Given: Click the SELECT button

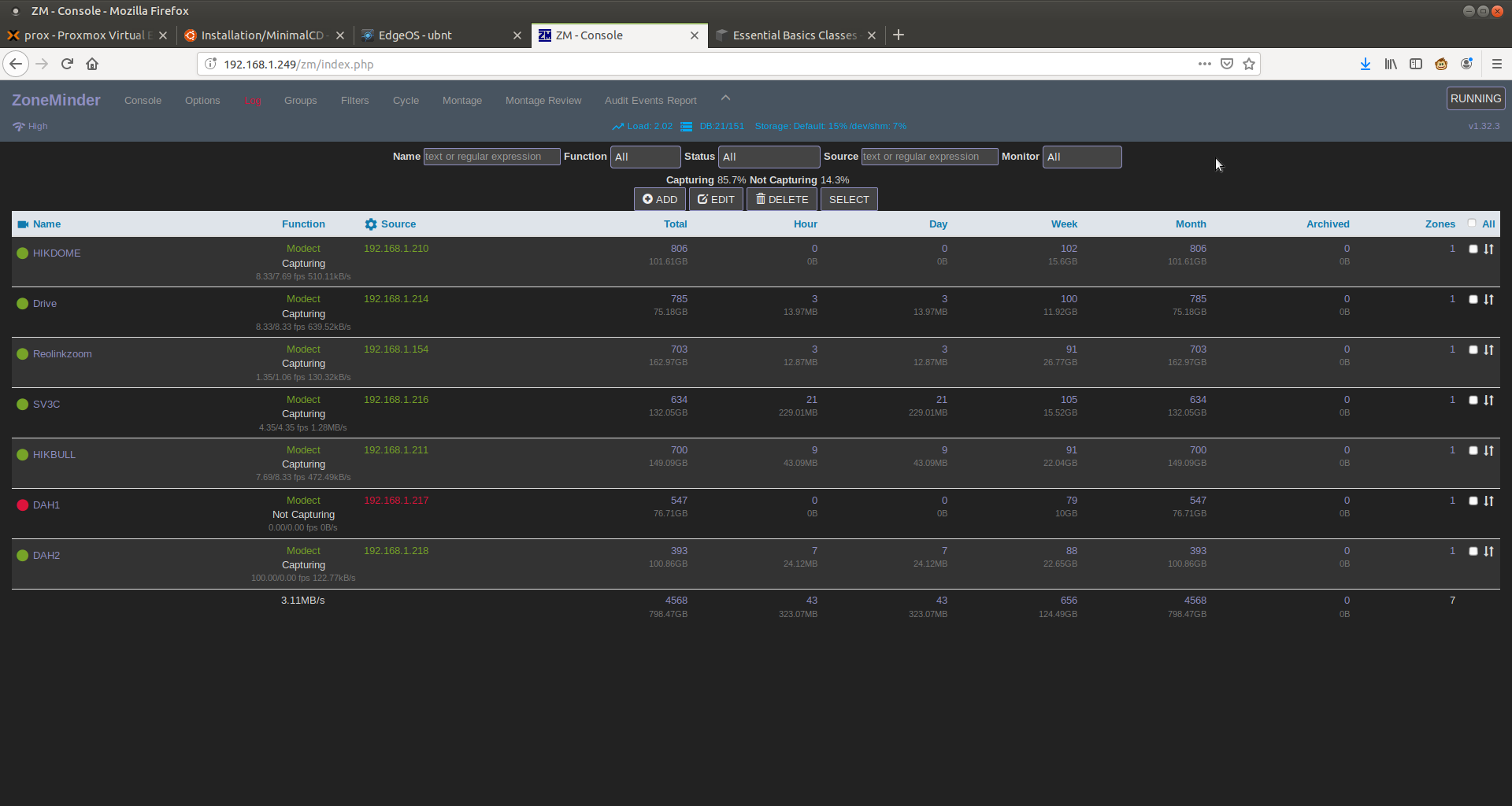Looking at the screenshot, I should pyautogui.click(x=849, y=199).
